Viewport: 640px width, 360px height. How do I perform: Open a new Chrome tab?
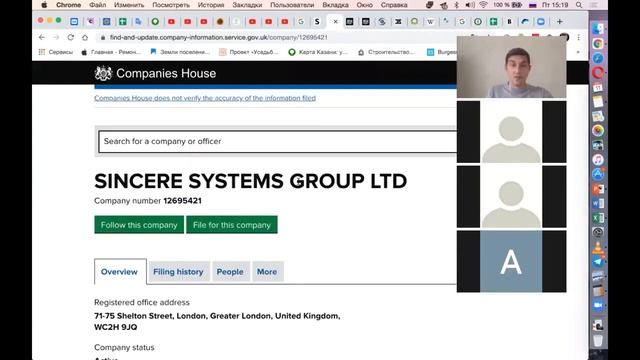(560, 21)
